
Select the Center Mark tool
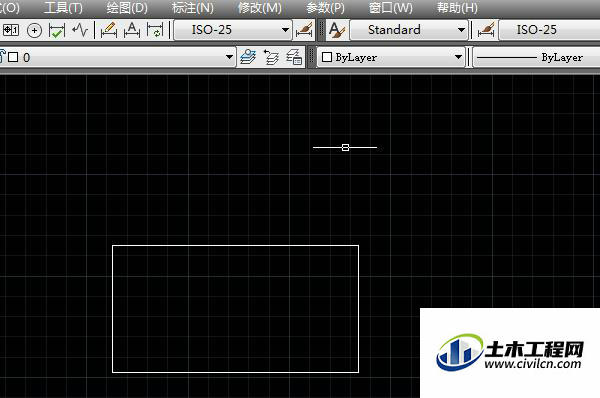[x=34, y=30]
